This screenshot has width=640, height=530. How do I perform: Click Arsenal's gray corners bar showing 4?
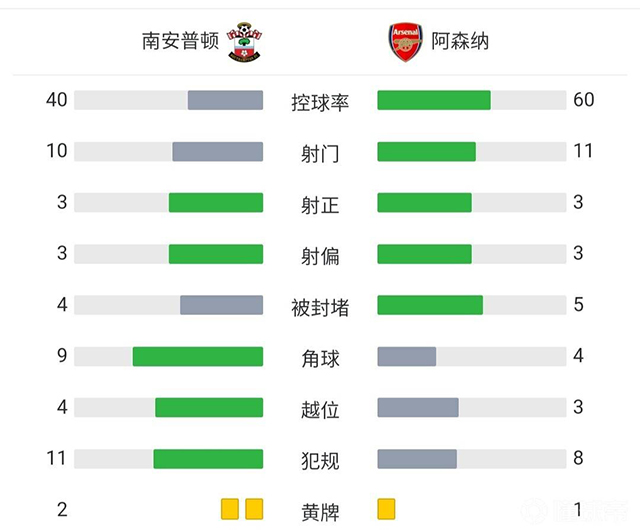tap(407, 356)
